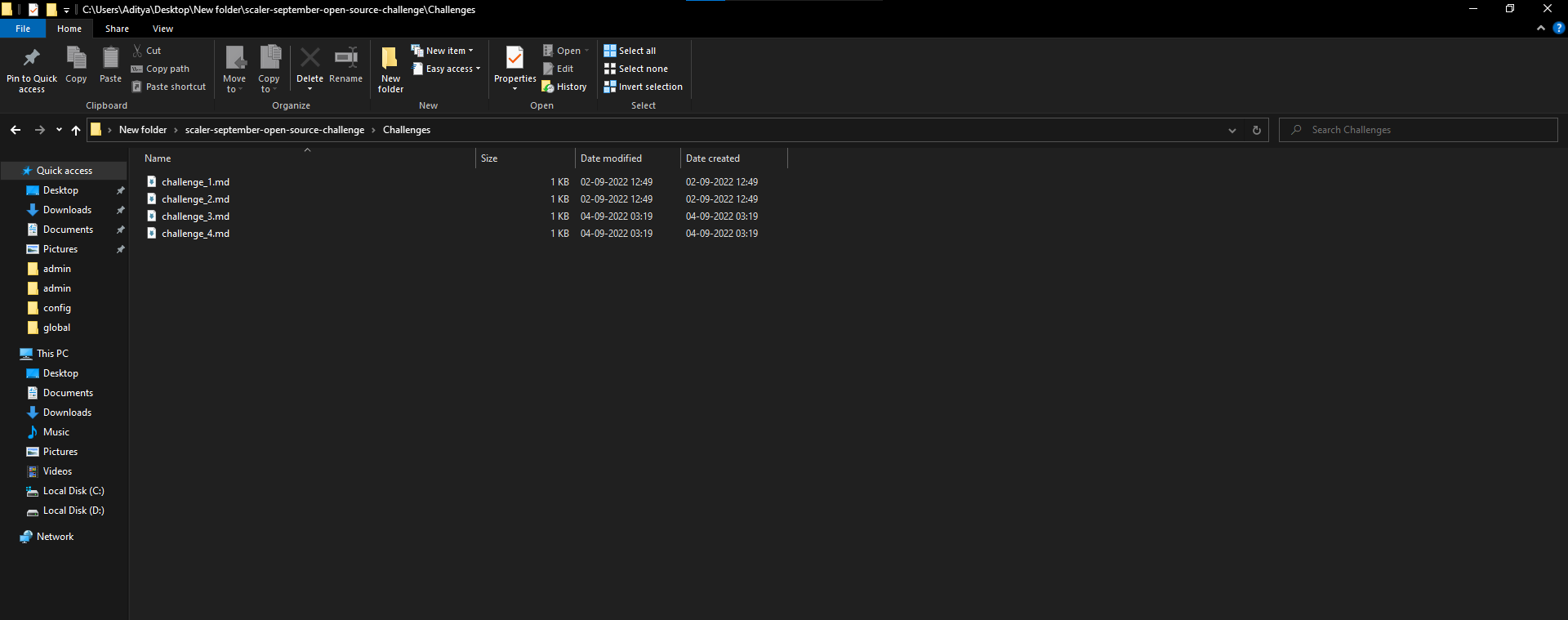Open the Move to menu
This screenshot has width=1568, height=620.
coord(234,69)
